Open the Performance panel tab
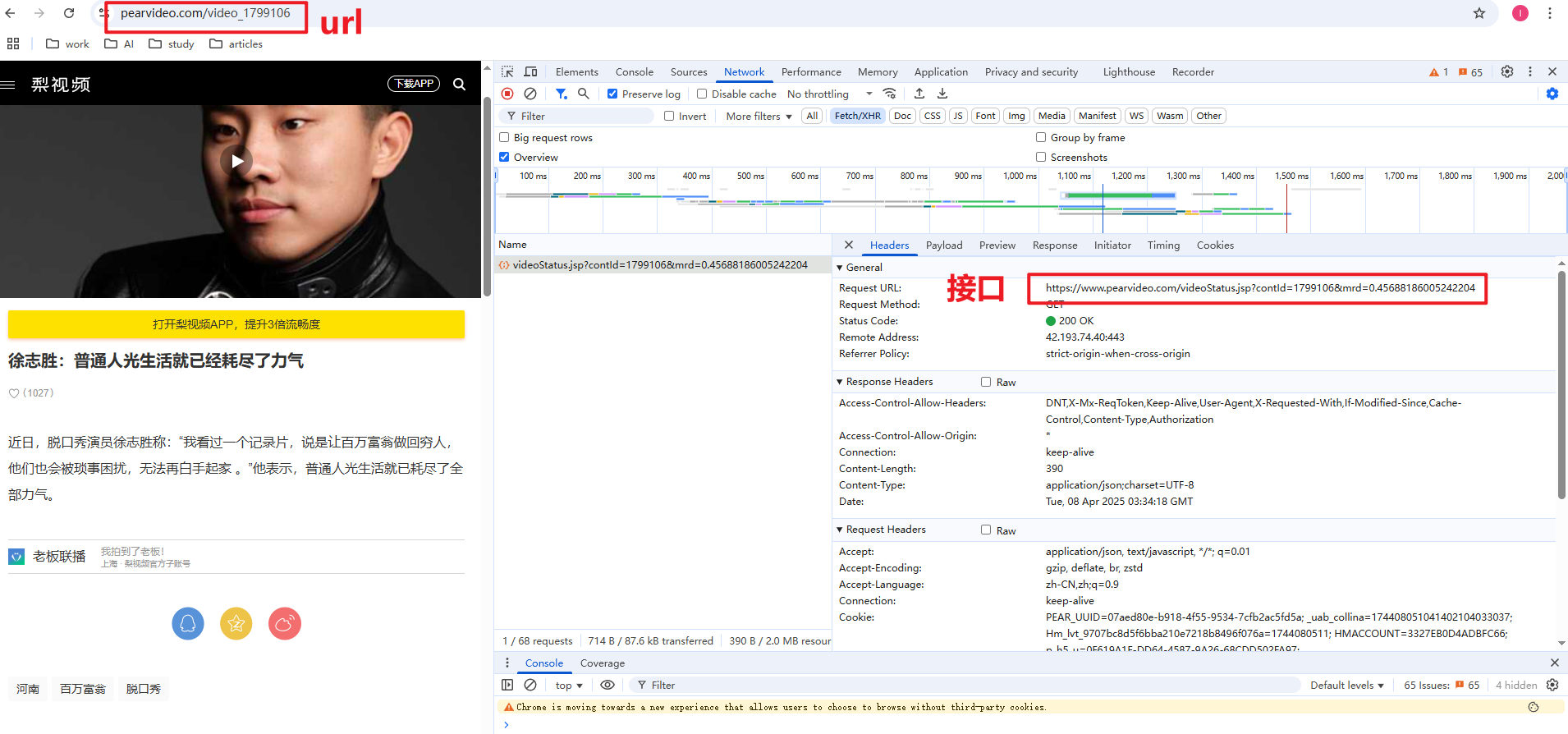 pos(811,71)
